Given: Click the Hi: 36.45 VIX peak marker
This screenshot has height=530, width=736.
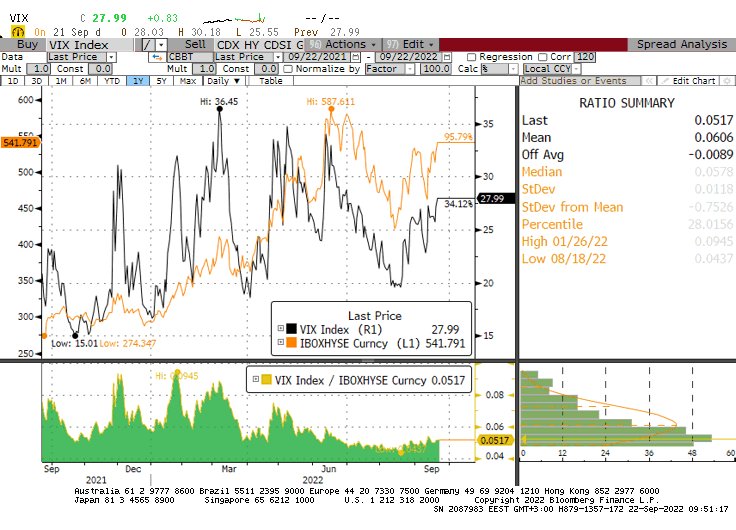Looking at the screenshot, I should pyautogui.click(x=220, y=109).
